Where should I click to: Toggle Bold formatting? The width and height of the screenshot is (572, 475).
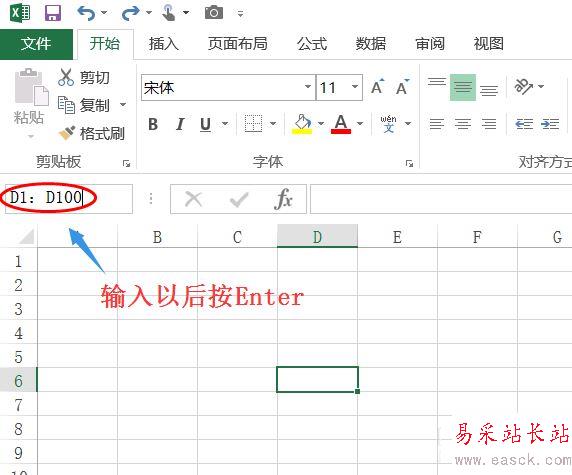(153, 124)
